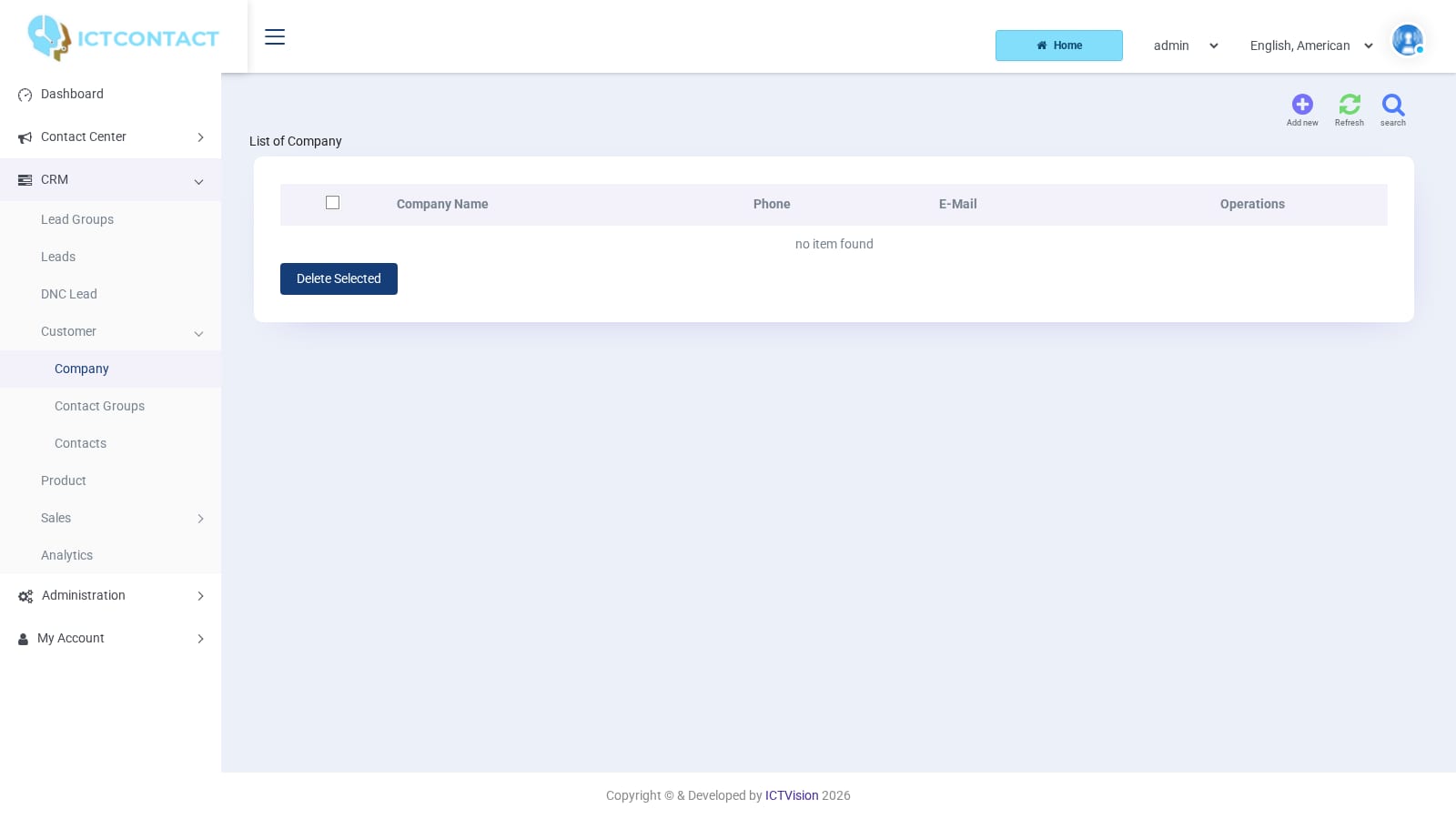Click the Delete Selected button
The width and height of the screenshot is (1456, 819).
339,278
